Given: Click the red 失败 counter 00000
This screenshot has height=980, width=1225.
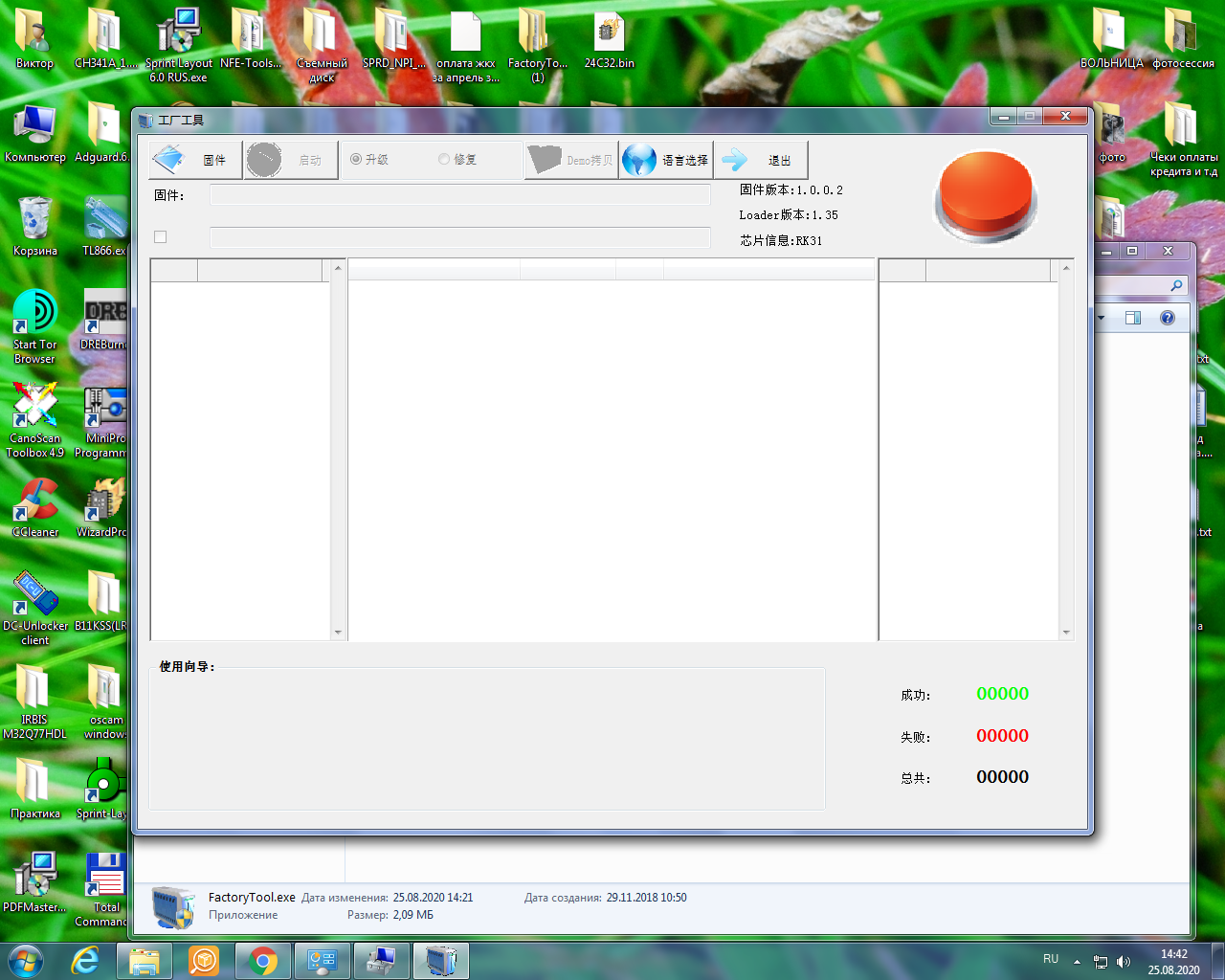Looking at the screenshot, I should pos(1002,736).
